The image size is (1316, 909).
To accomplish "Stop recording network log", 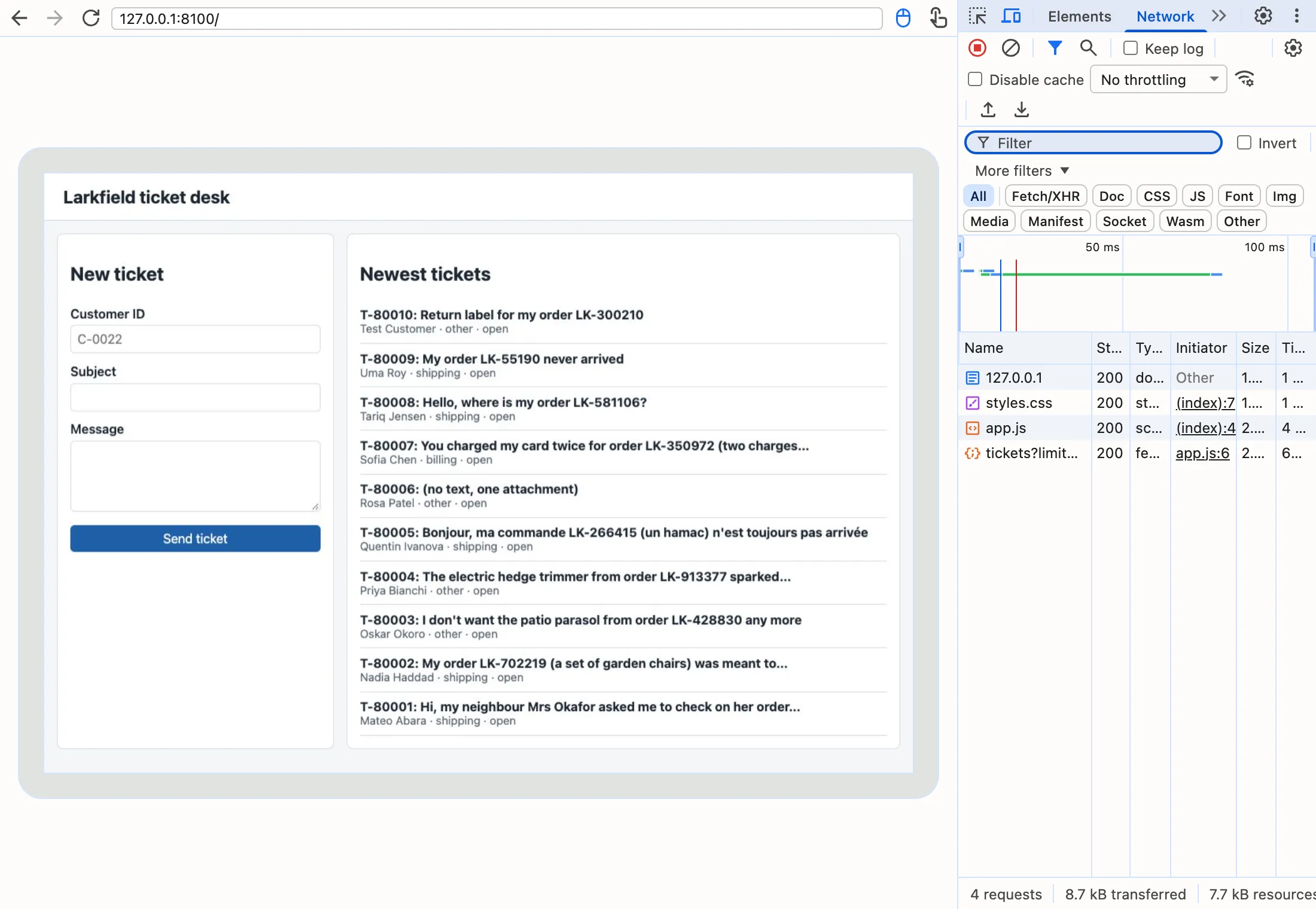I will point(977,48).
